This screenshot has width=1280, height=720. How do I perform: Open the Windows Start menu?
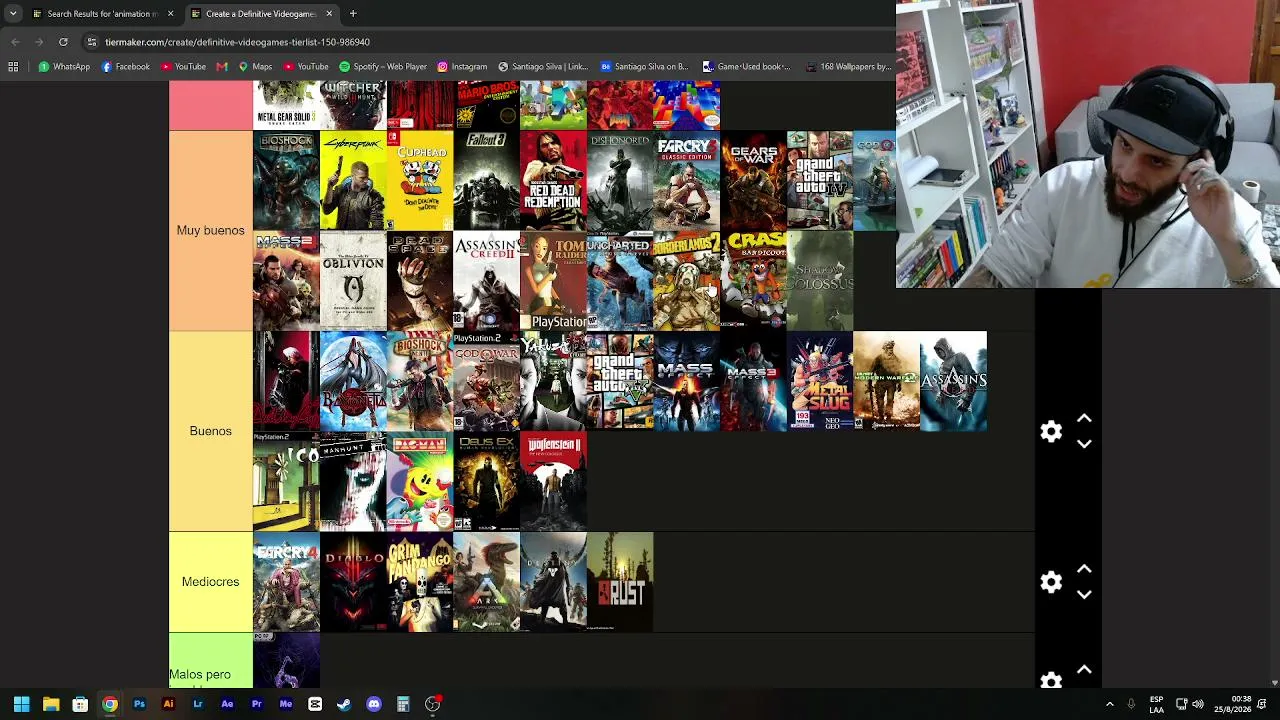pos(21,704)
